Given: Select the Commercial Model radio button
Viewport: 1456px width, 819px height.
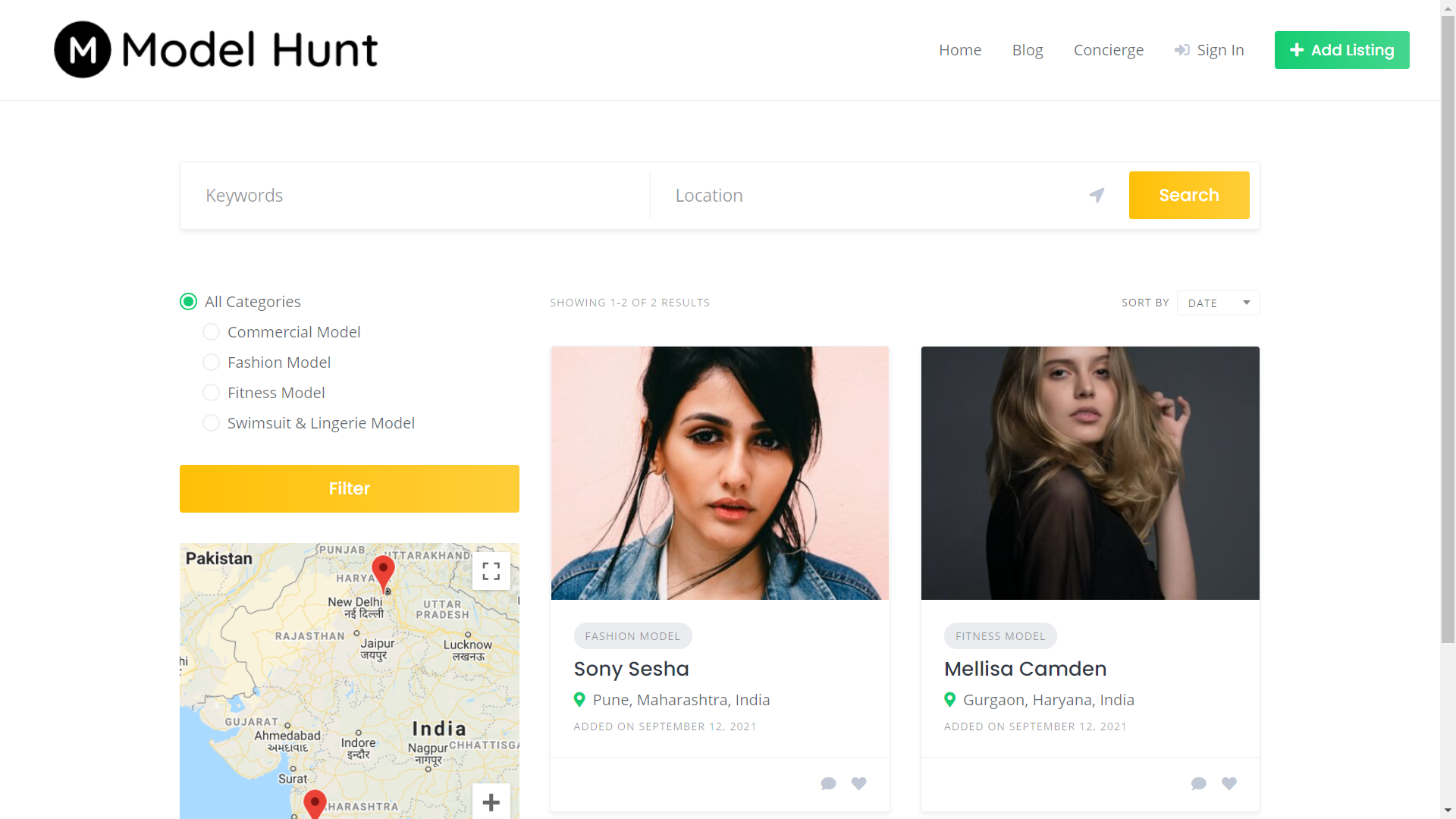Looking at the screenshot, I should click(x=212, y=332).
